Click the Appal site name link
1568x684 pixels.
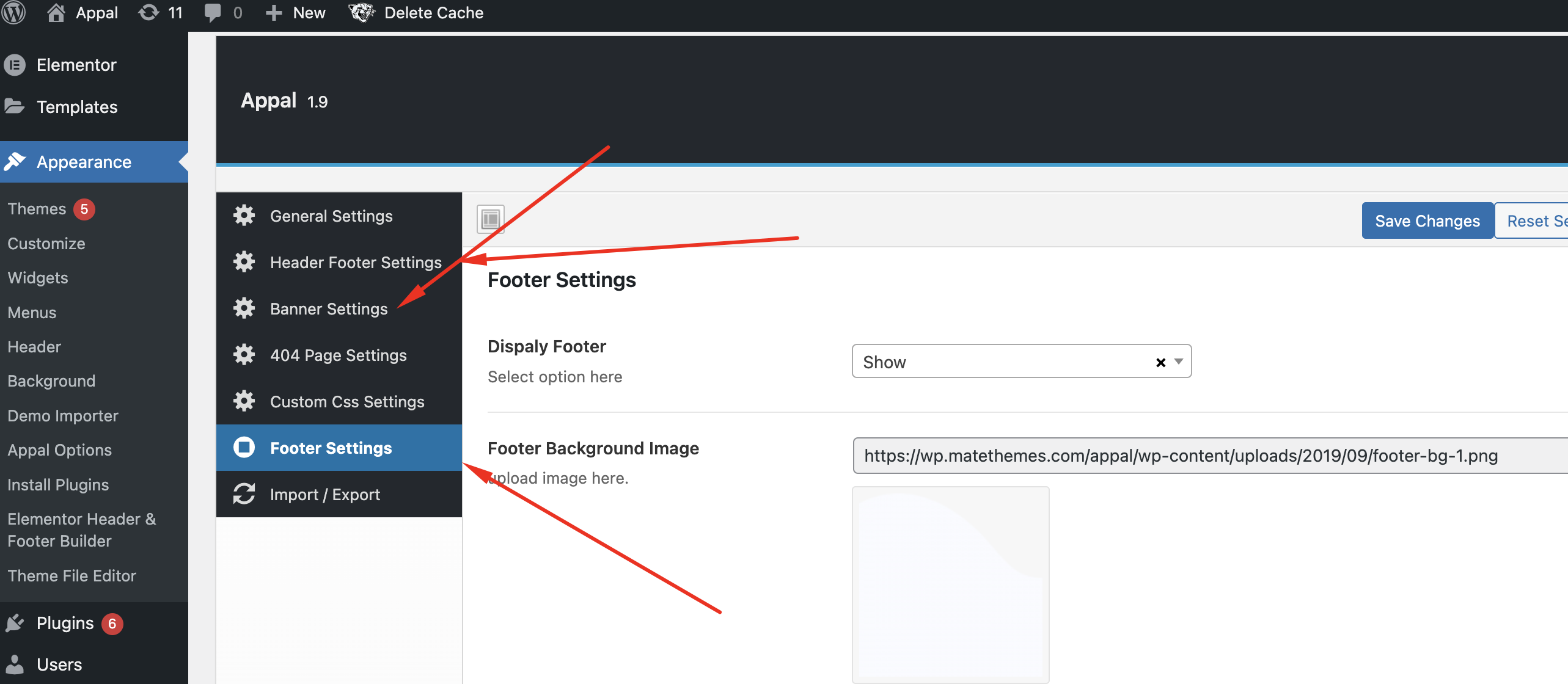[x=97, y=13]
